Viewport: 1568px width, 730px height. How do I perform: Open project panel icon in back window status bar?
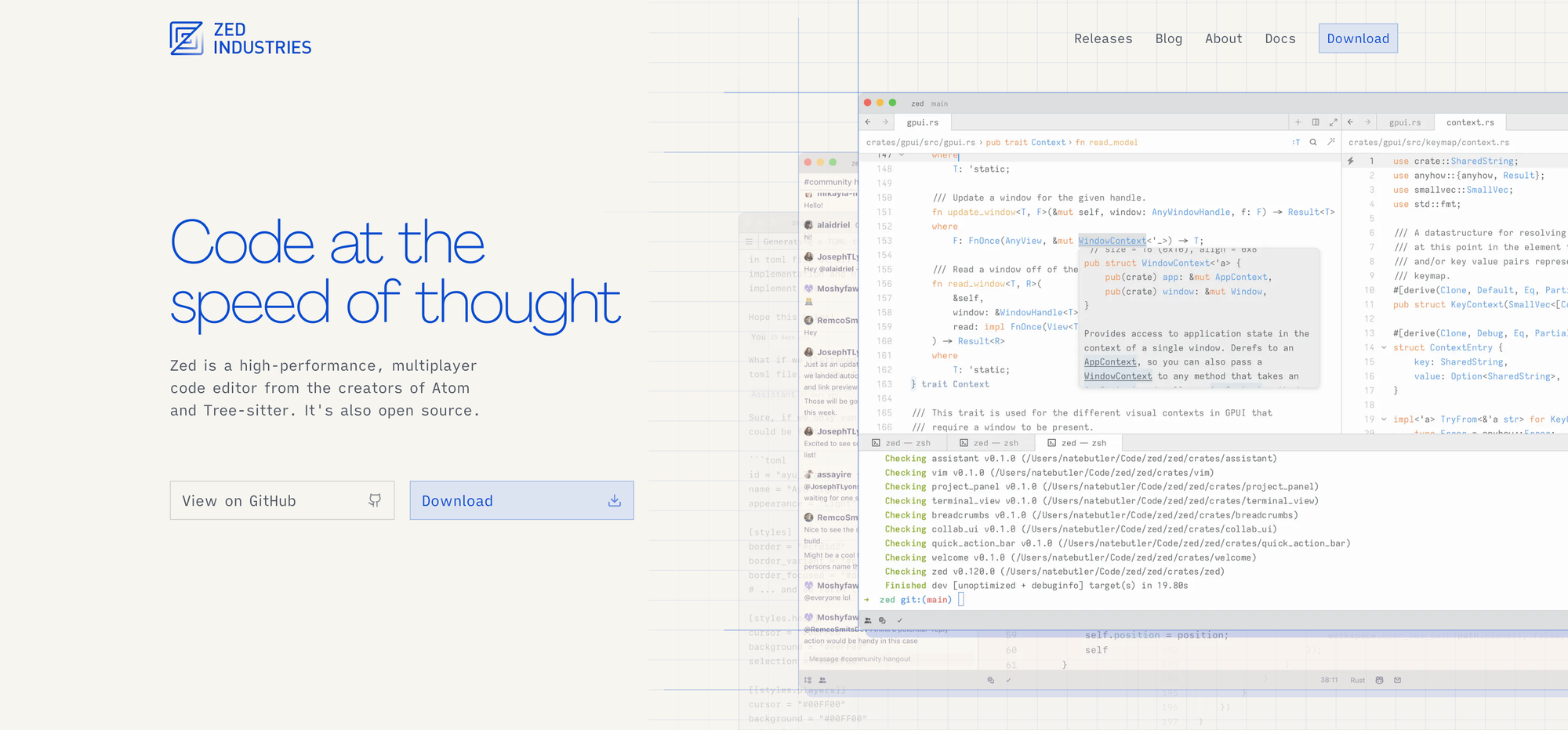point(808,680)
